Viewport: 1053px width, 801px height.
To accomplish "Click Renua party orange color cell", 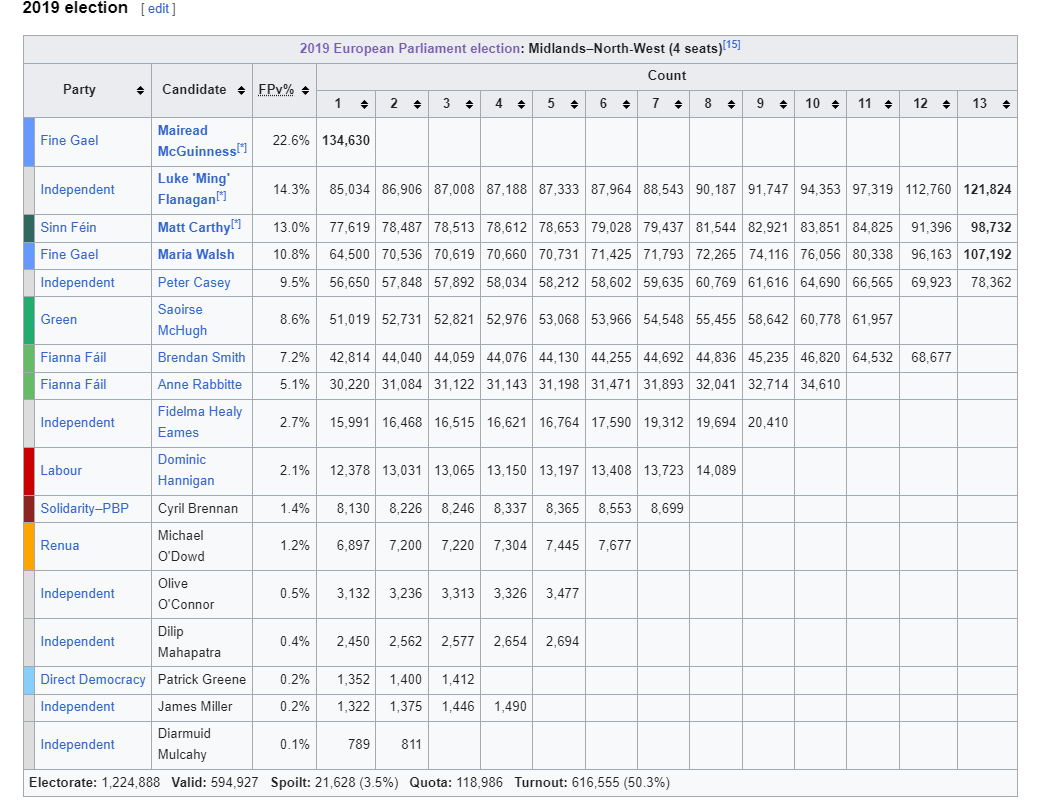I will click(x=29, y=546).
